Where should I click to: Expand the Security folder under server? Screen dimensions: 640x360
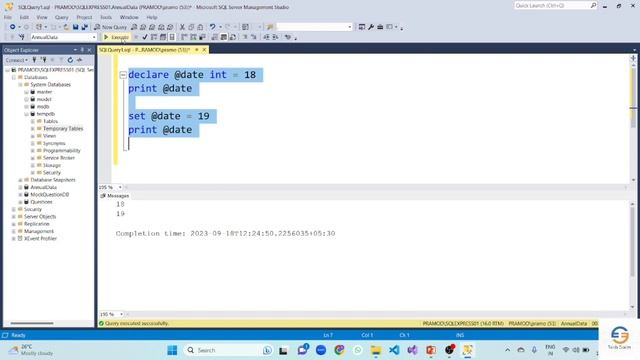13,209
